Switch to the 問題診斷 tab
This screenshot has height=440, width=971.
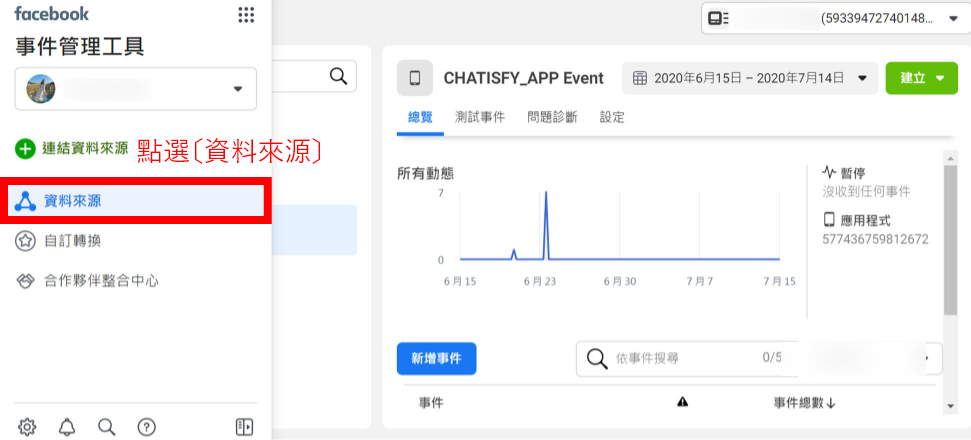click(x=552, y=117)
